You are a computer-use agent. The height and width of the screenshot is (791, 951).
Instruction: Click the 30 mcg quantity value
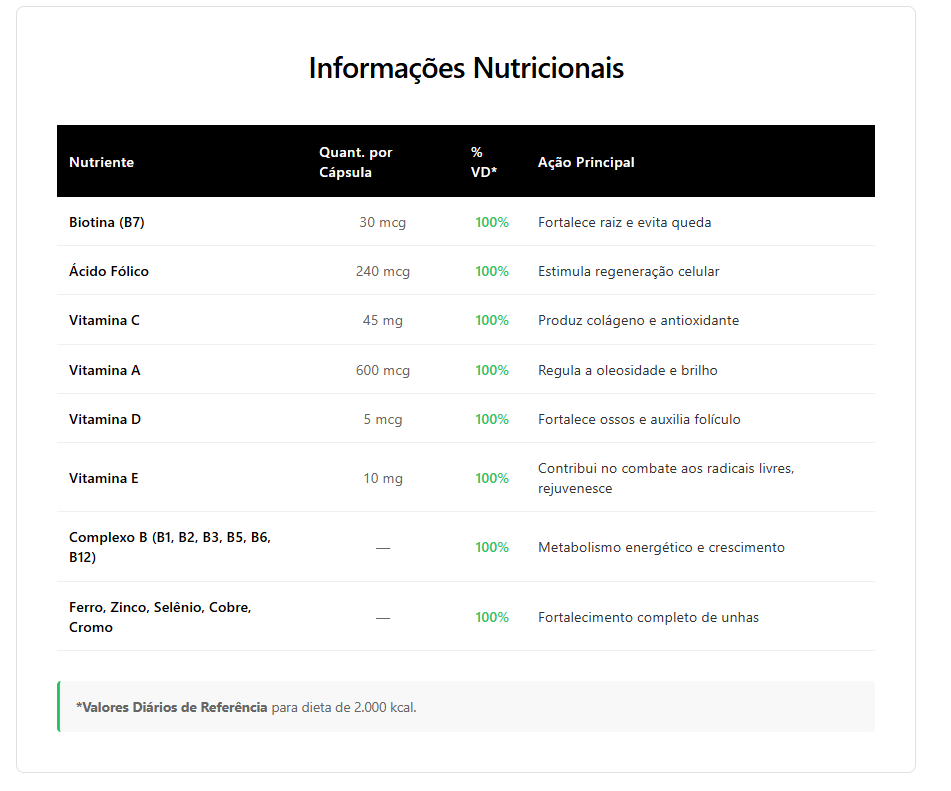point(383,222)
